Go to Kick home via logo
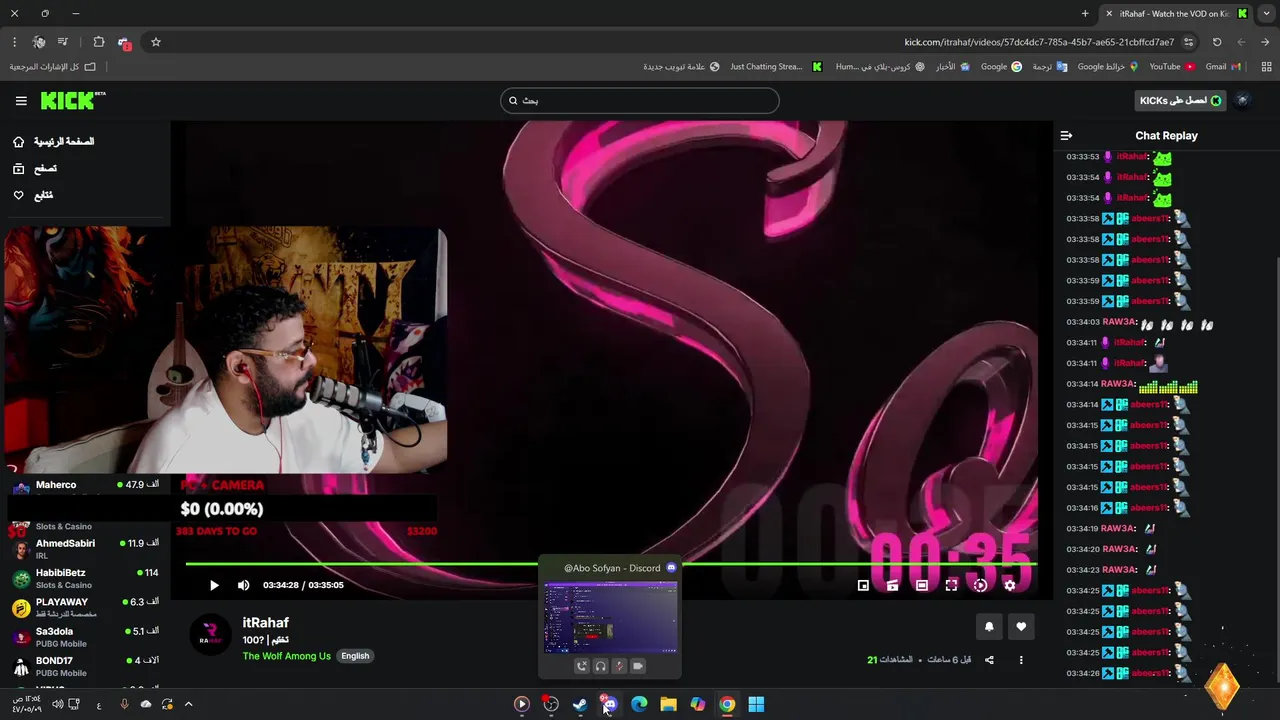 (x=72, y=100)
